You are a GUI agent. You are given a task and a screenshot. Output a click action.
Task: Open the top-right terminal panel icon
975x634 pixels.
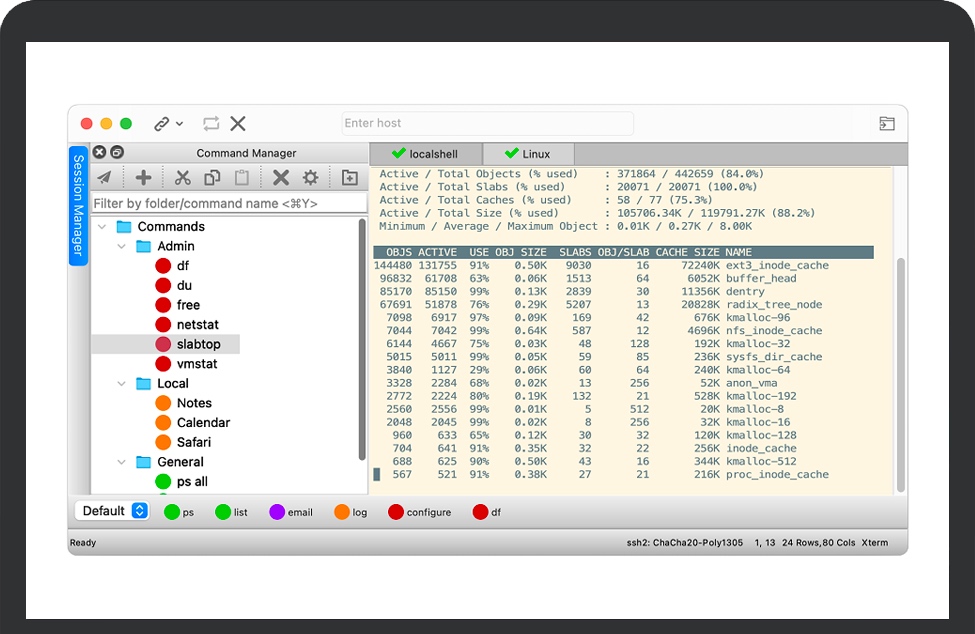point(887,124)
